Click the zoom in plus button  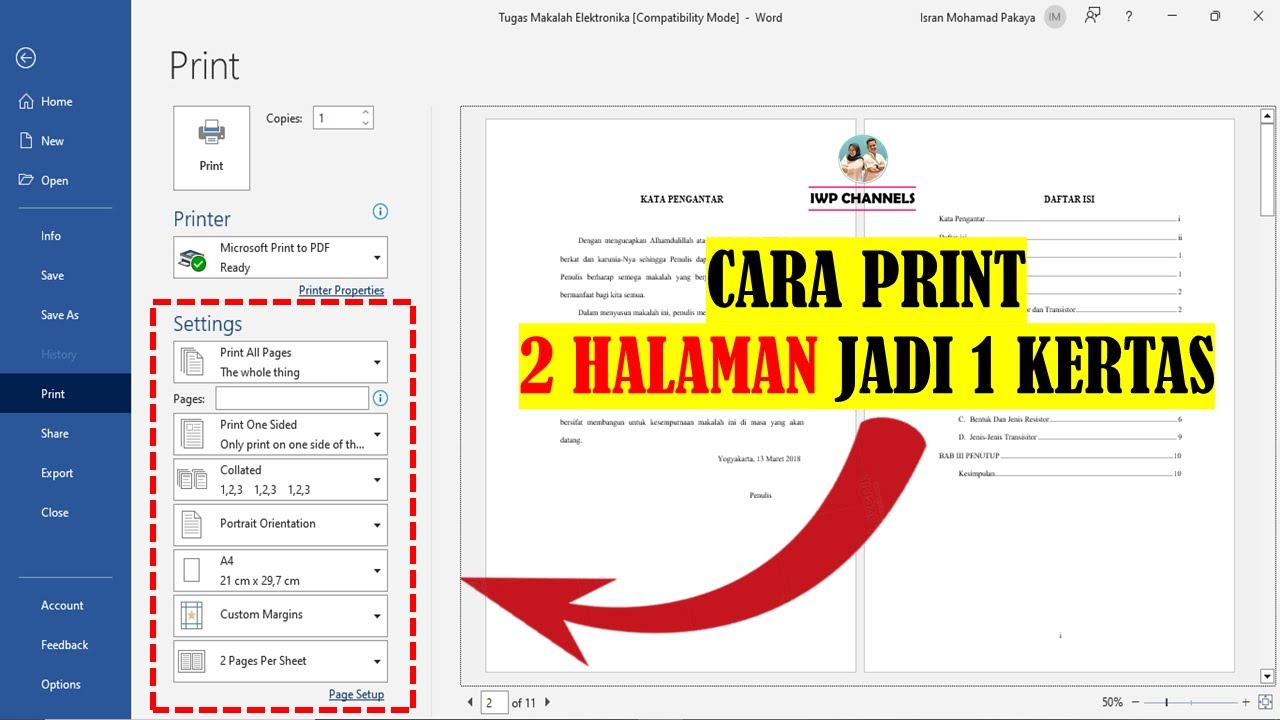tap(1246, 703)
